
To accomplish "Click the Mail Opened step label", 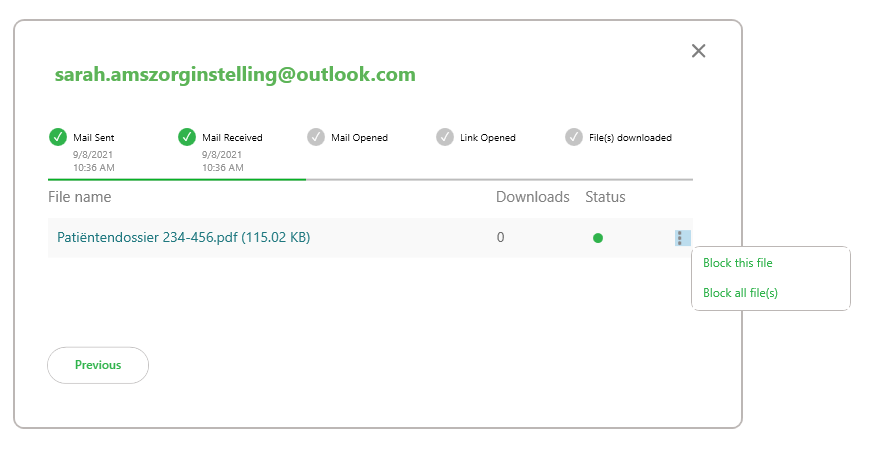I will pos(359,137).
